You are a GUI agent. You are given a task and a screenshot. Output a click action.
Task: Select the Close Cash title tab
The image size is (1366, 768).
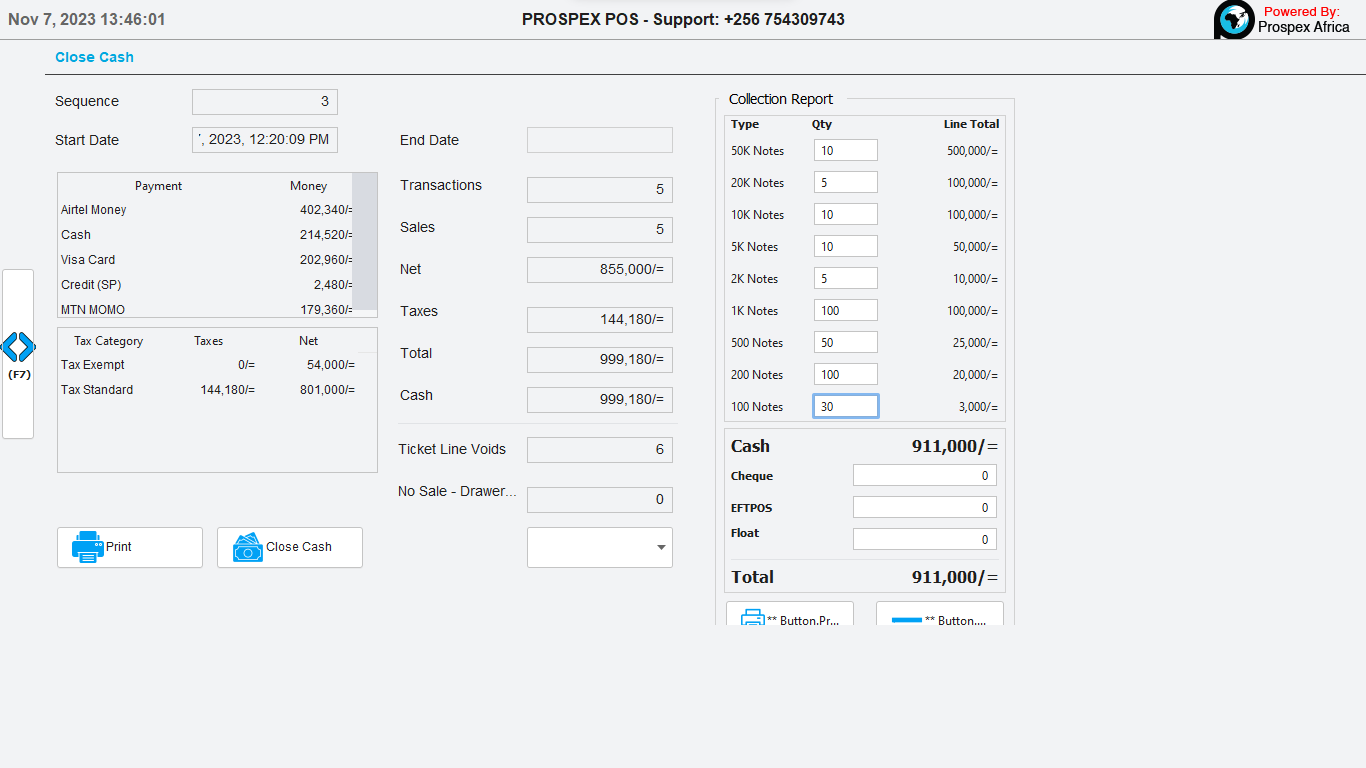(94, 57)
